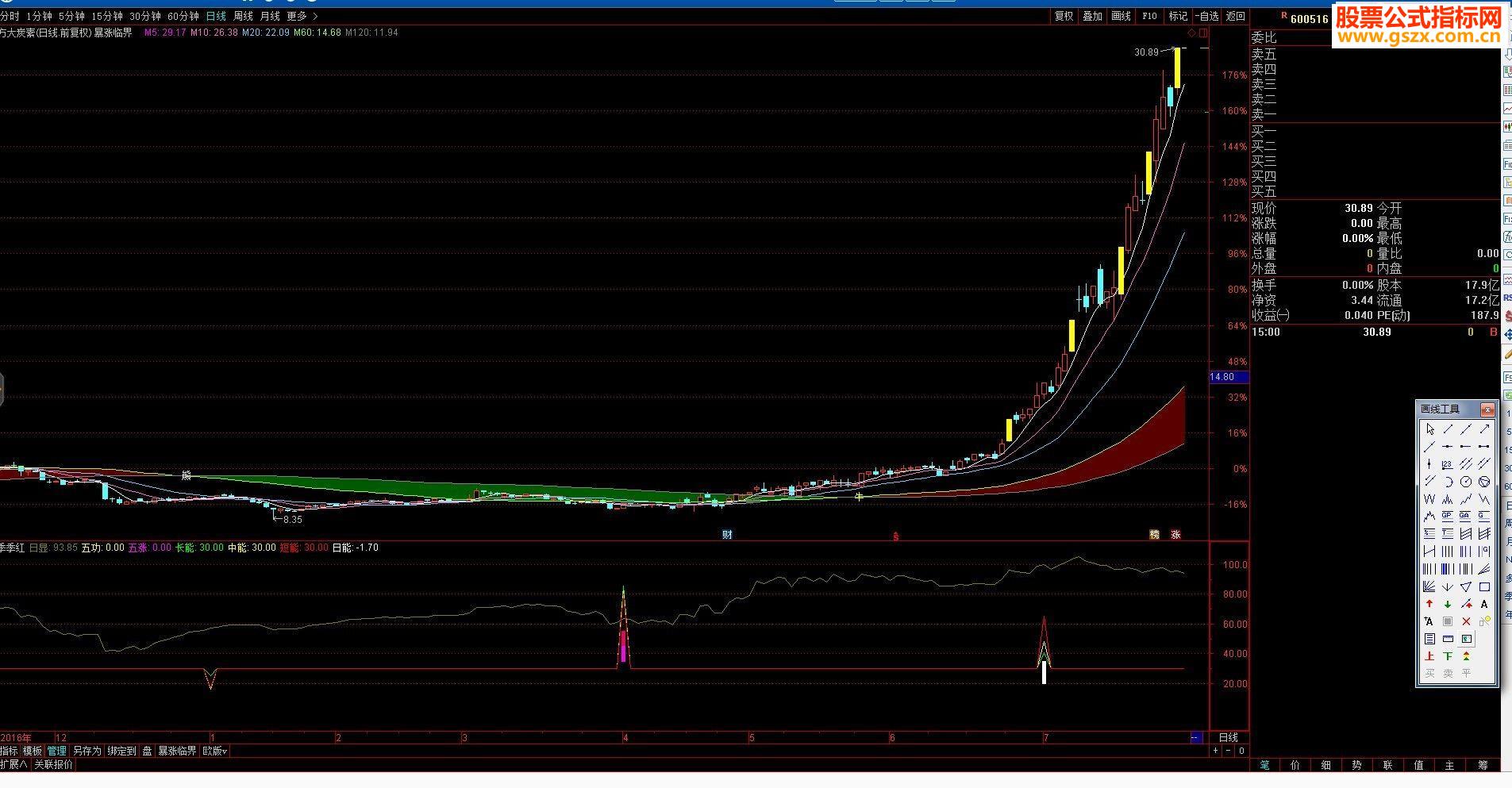This screenshot has height=788, width=1512.
Task: Select the 周线 weekly chart period
Action: coord(243,16)
